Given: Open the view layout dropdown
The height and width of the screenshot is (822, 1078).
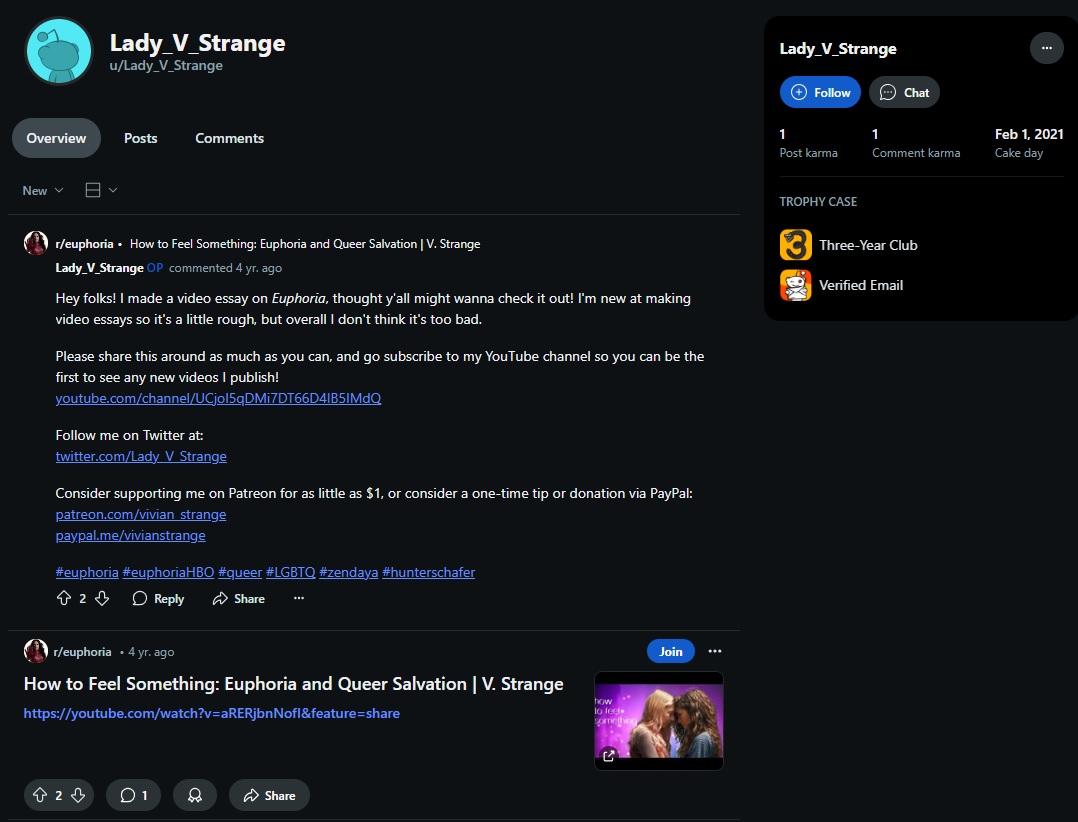Looking at the screenshot, I should click(101, 190).
